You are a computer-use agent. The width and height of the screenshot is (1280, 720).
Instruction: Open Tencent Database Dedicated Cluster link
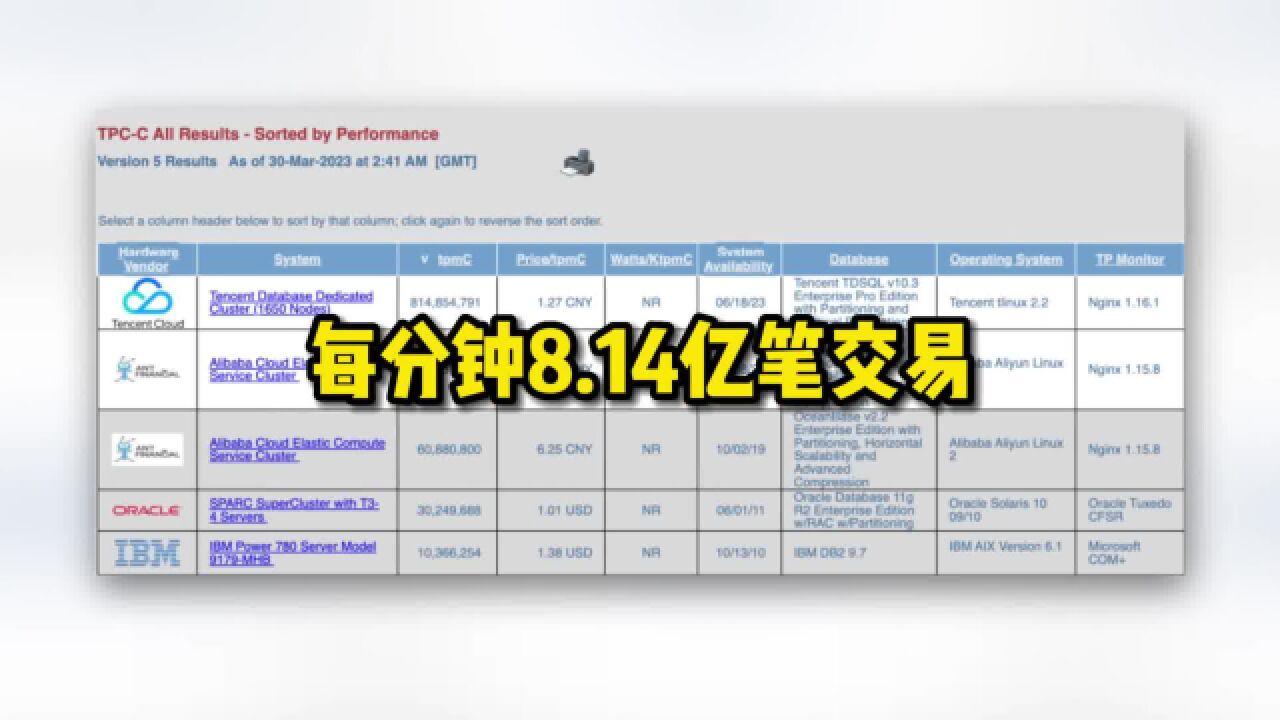click(x=291, y=303)
